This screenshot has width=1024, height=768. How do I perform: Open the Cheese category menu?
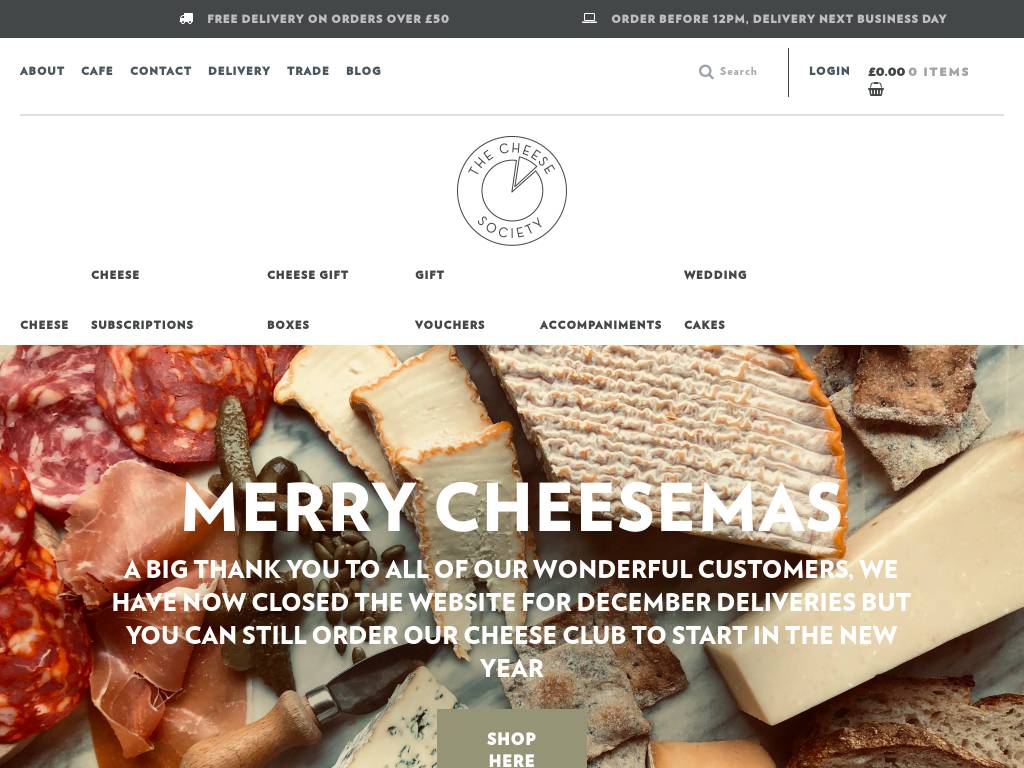click(x=44, y=325)
